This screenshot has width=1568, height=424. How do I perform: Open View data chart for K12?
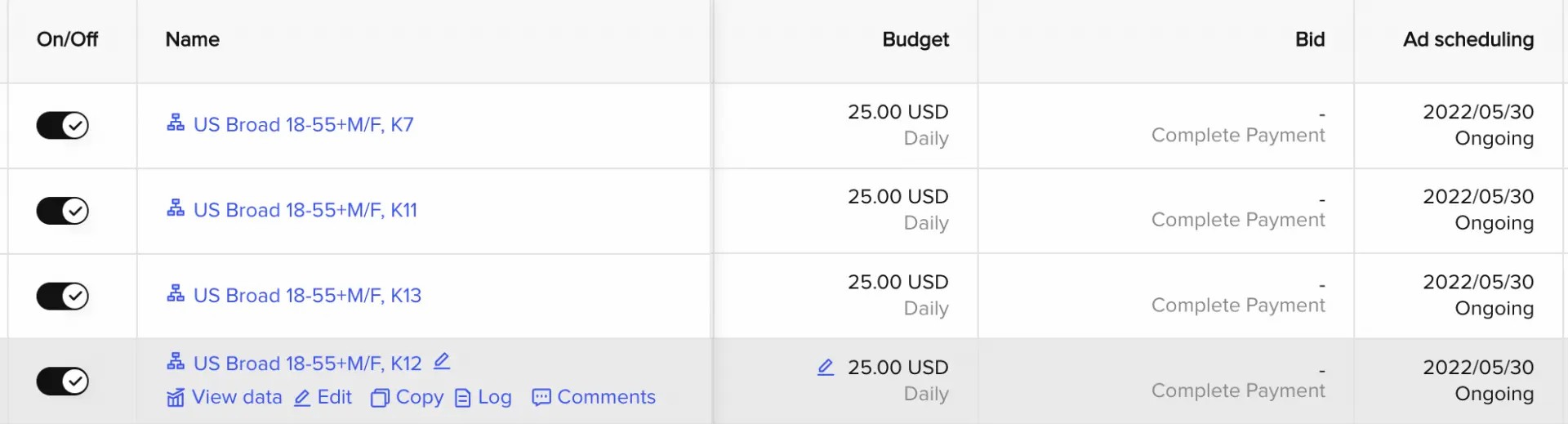coord(225,397)
